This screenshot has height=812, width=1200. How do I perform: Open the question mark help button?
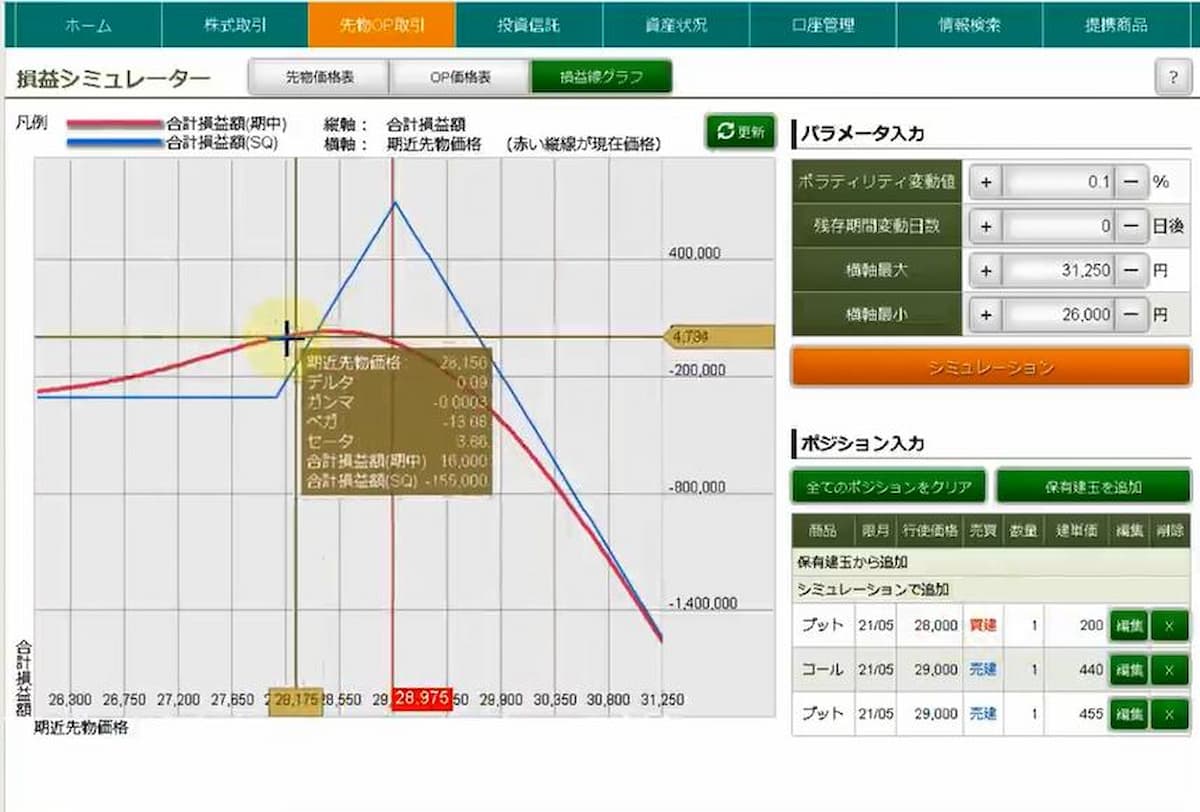pos(1171,78)
